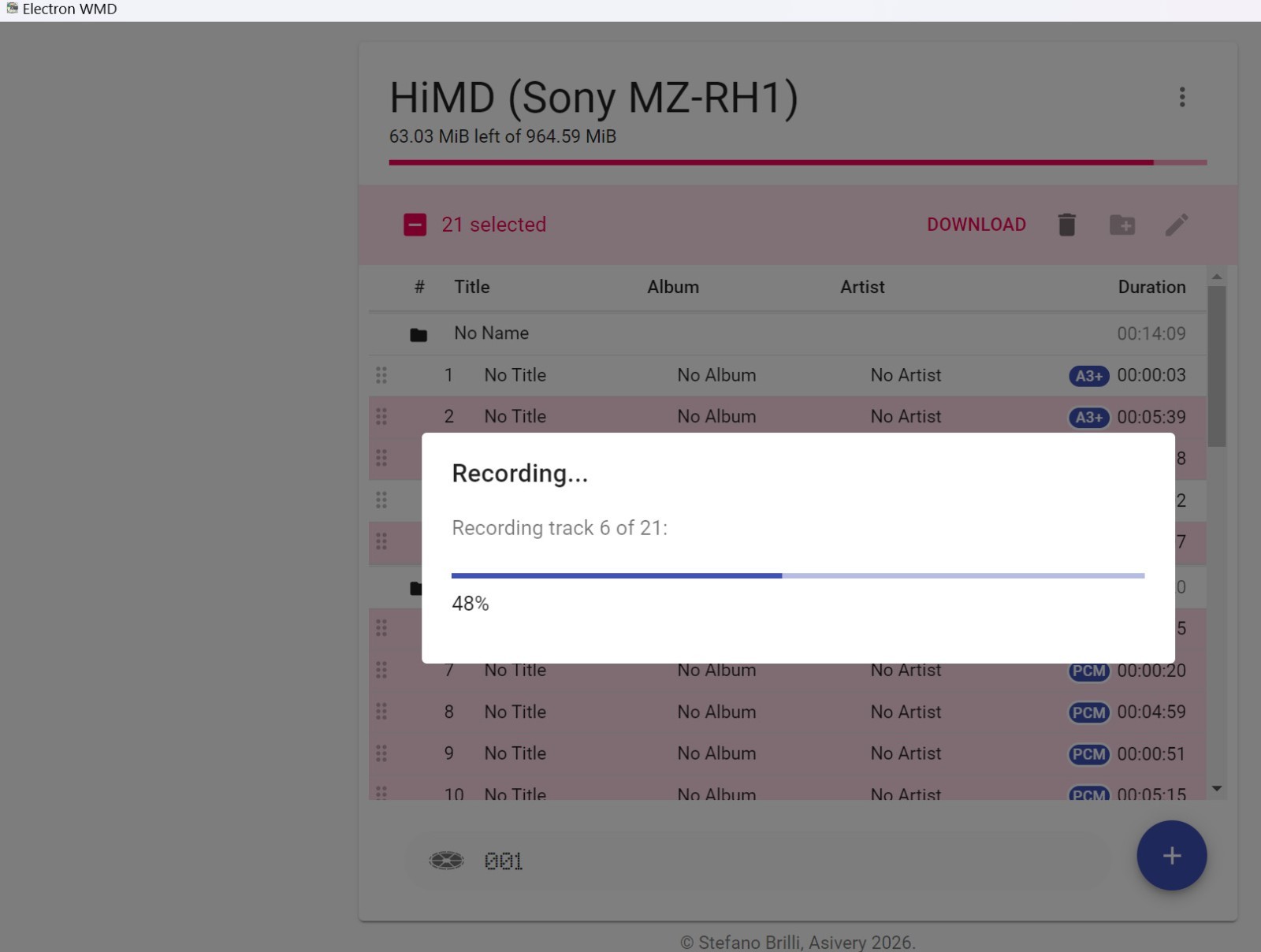The width and height of the screenshot is (1261, 952).
Task: Click the drag handle of track 9
Action: [381, 753]
